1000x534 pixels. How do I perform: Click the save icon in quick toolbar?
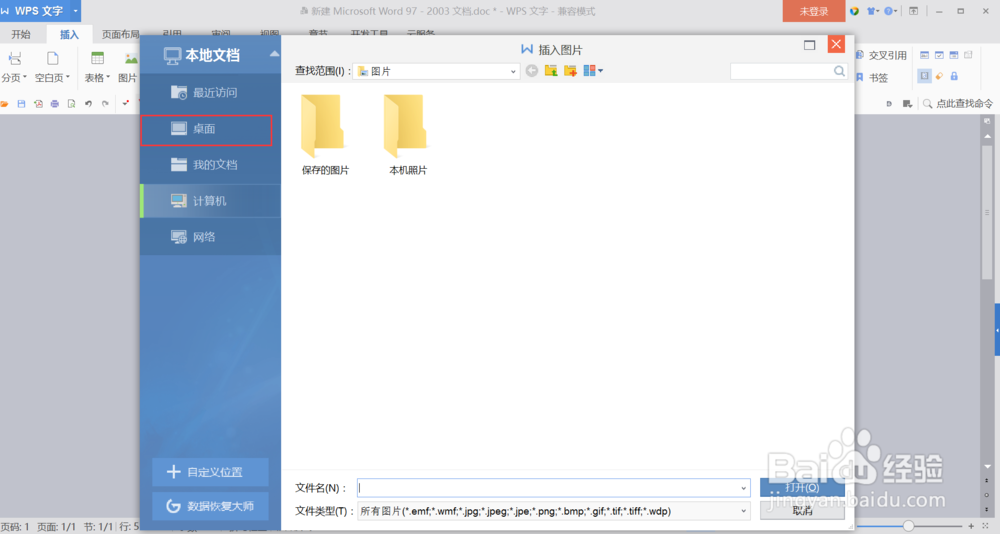(x=21, y=103)
